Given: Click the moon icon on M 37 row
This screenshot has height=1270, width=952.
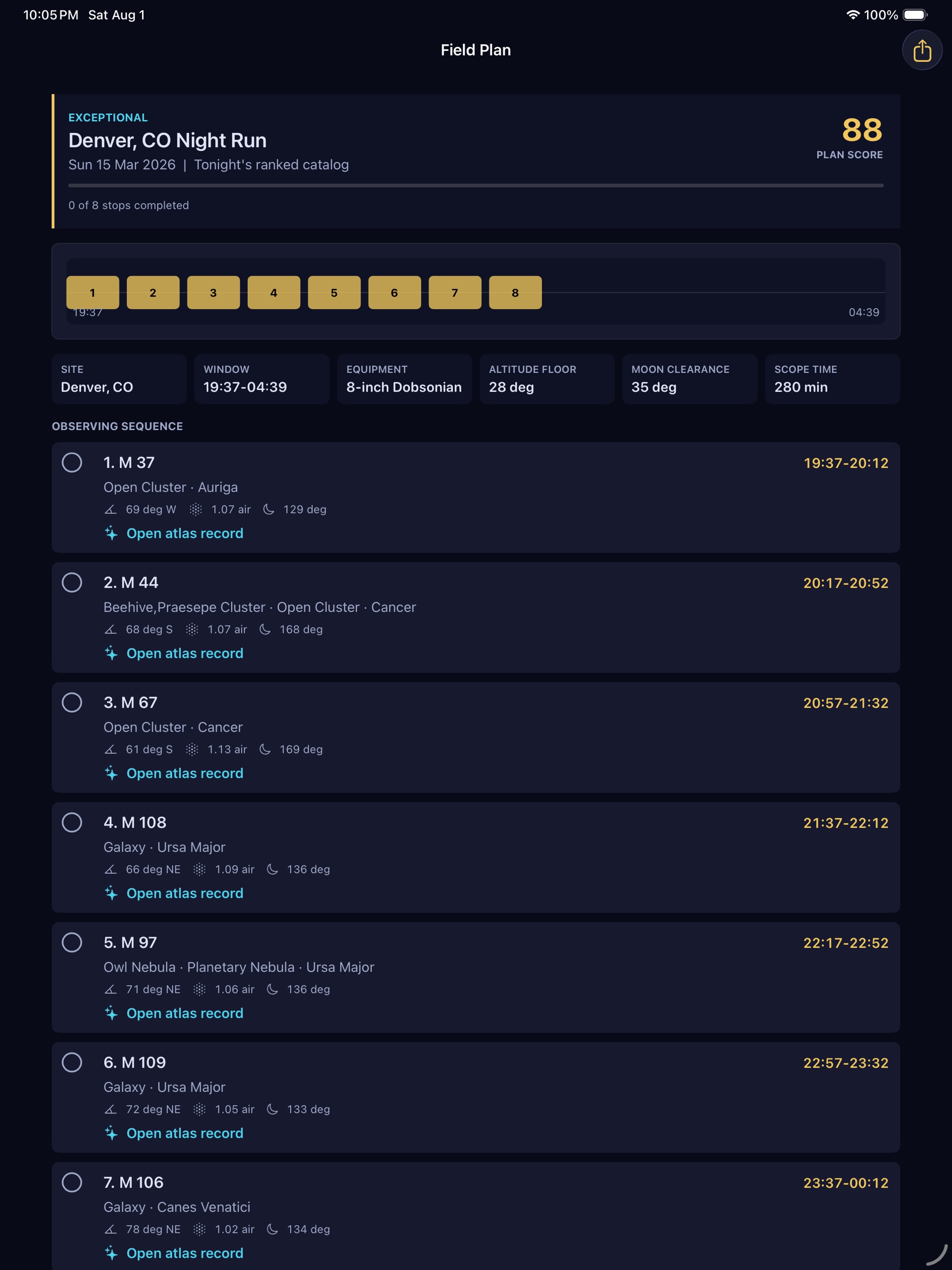Looking at the screenshot, I should (269, 510).
